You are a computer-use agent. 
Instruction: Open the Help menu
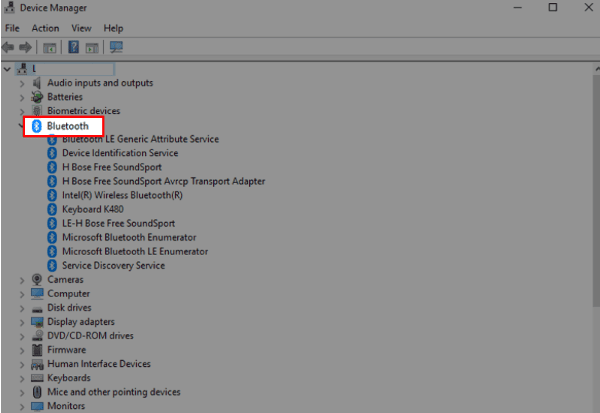coord(113,28)
